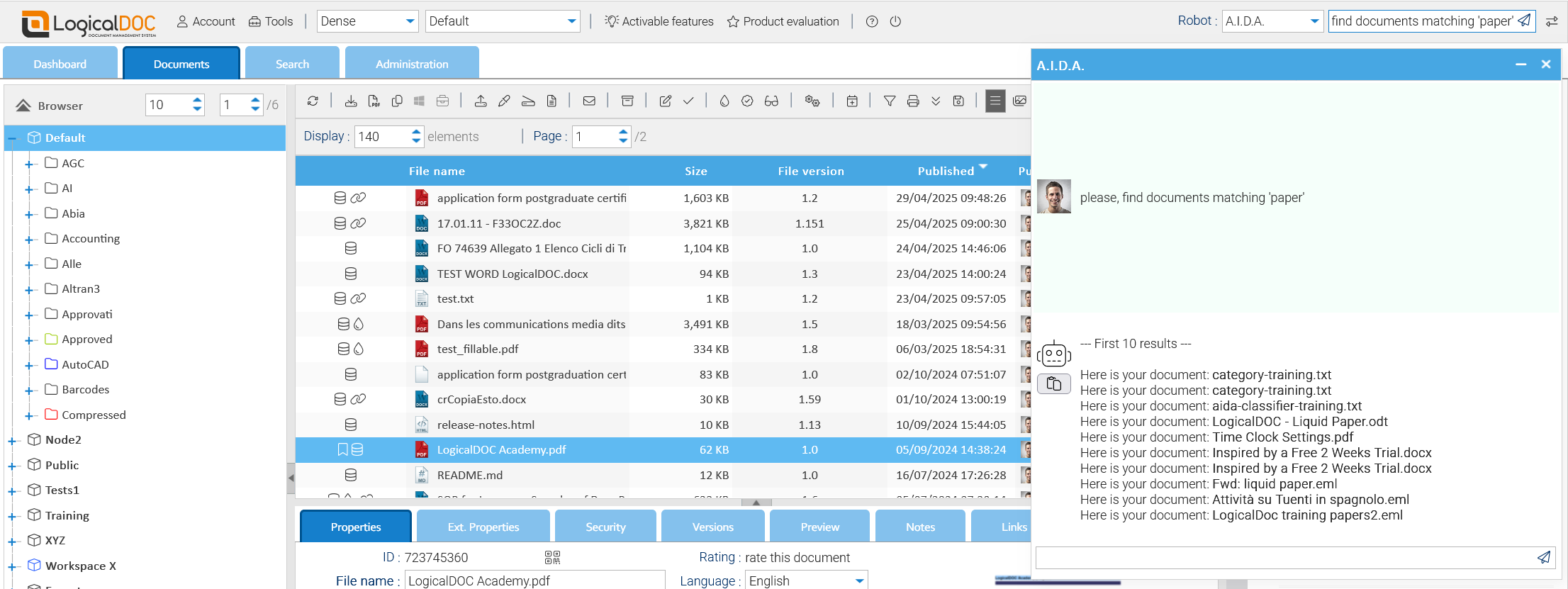Click the convert to PDF icon
Image resolution: width=1568 pixels, height=589 pixels.
click(x=374, y=101)
